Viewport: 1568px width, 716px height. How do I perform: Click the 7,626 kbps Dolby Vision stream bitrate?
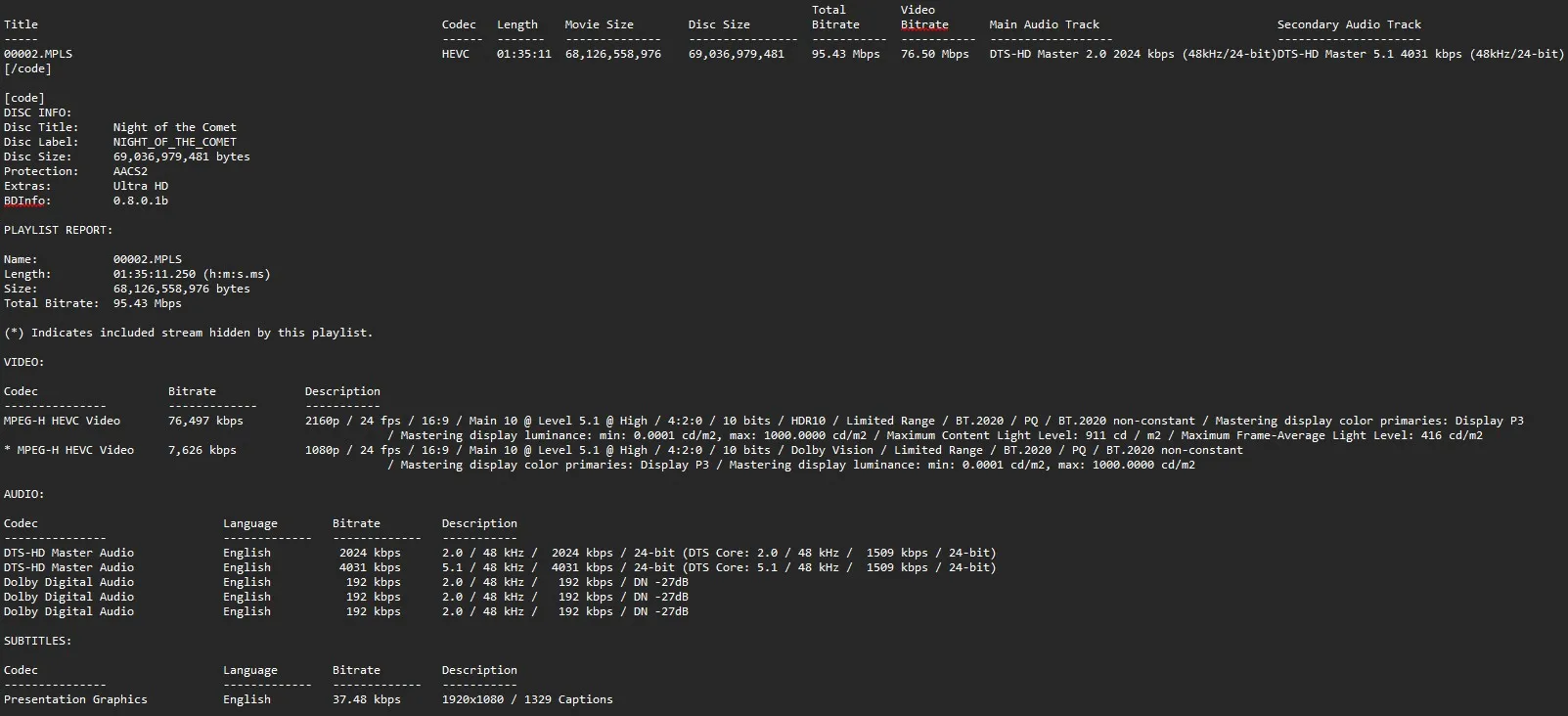click(202, 450)
